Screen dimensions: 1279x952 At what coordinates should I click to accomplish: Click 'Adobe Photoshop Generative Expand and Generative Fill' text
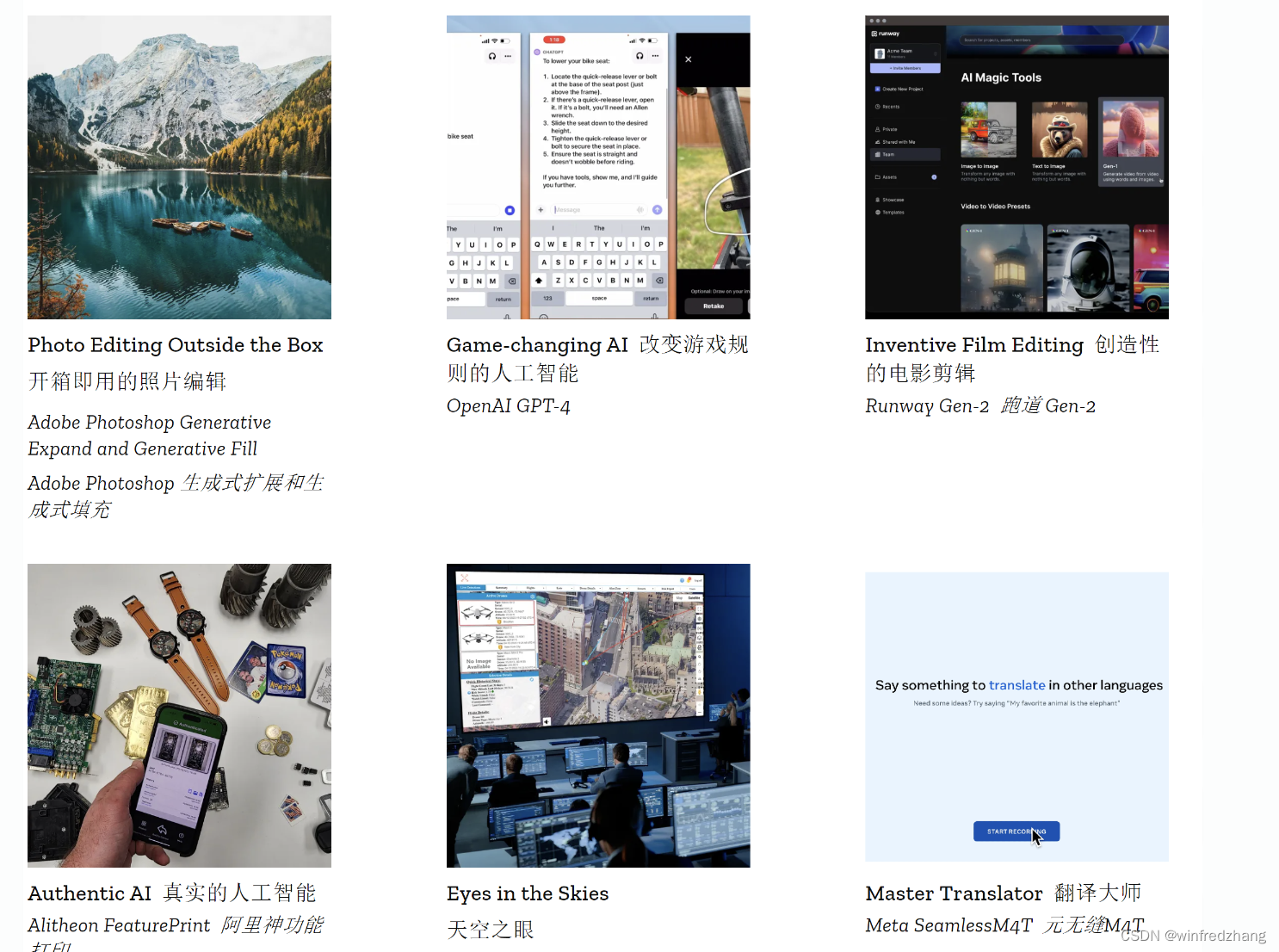(150, 436)
